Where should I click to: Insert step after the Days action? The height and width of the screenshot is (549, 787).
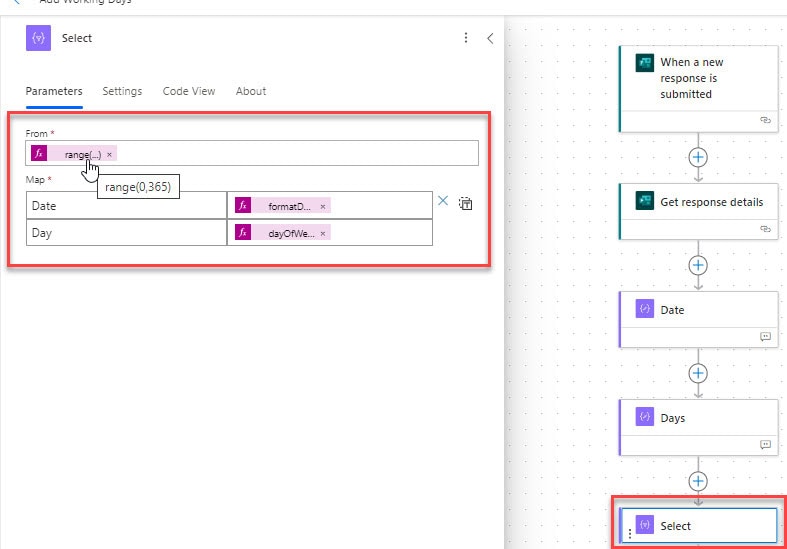[x=698, y=481]
